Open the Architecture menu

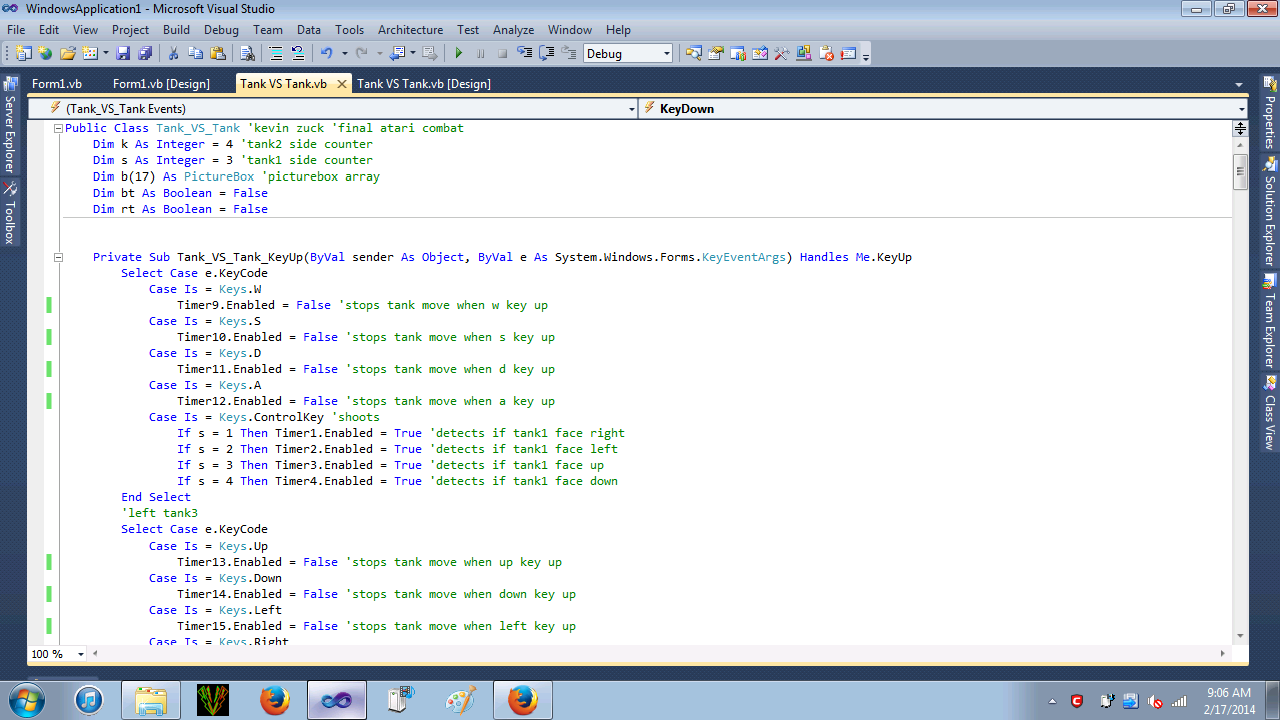click(410, 30)
